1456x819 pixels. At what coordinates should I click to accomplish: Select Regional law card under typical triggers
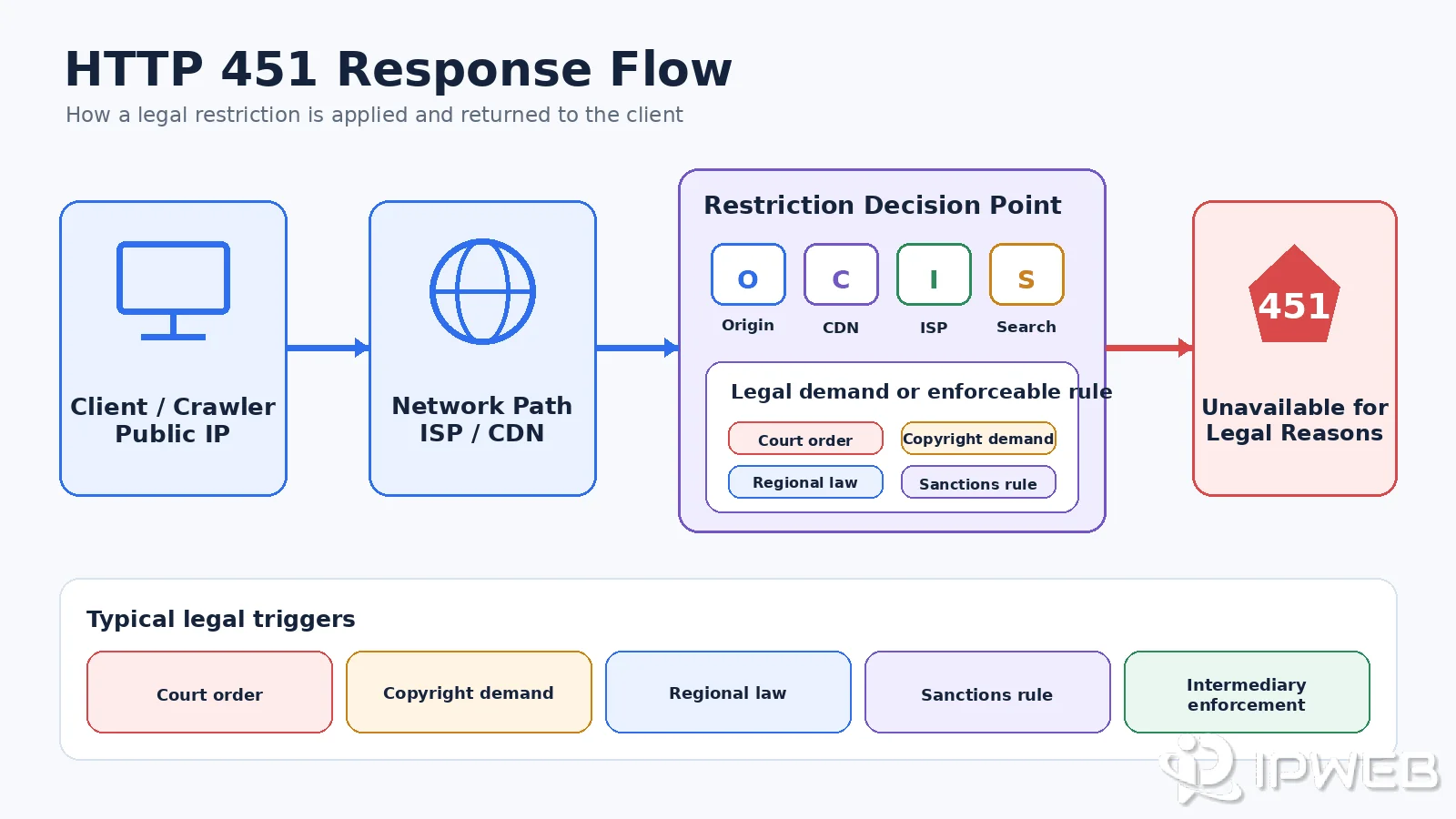tap(728, 693)
